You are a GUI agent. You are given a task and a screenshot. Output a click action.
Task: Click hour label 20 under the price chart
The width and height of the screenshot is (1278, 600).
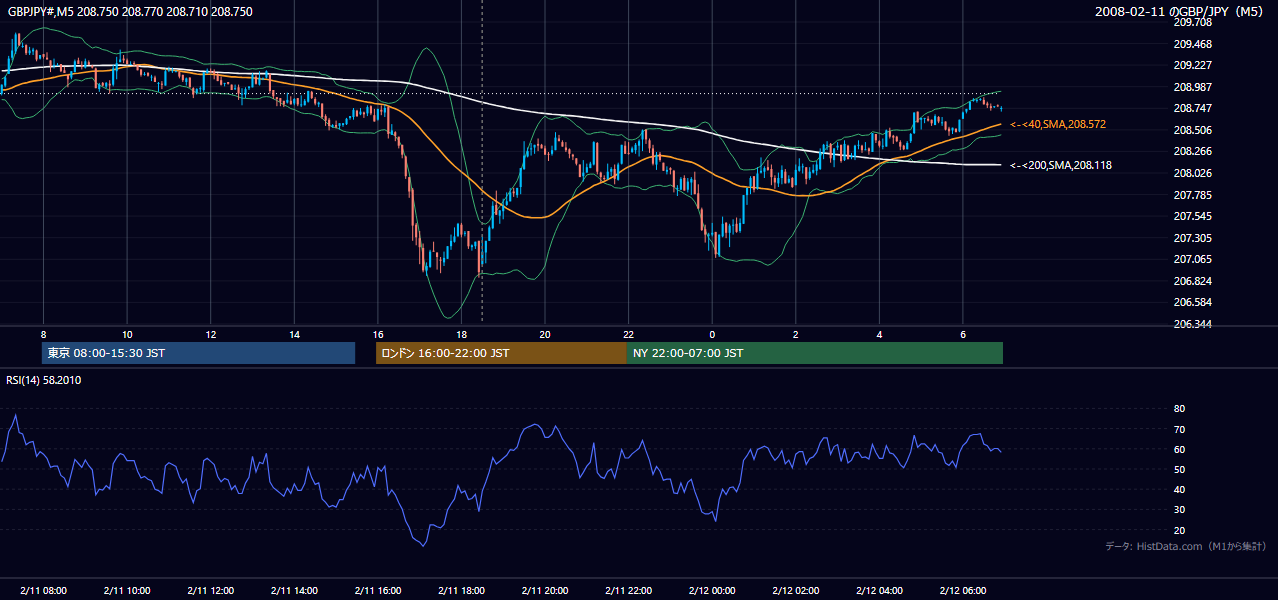pos(545,334)
